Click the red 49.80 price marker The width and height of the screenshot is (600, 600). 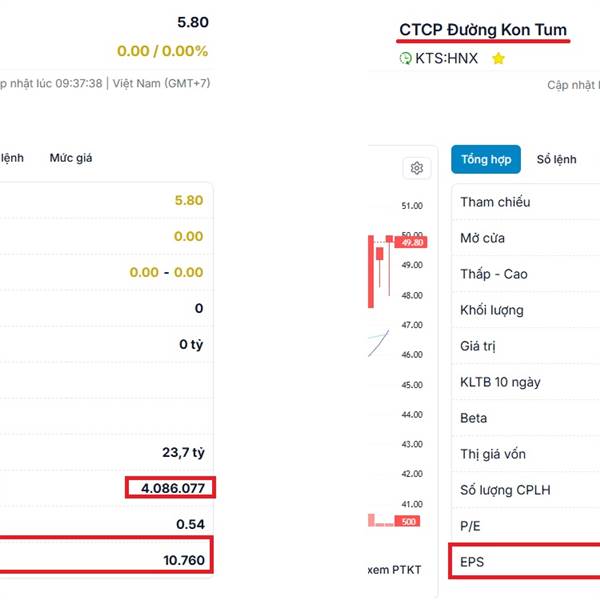(411, 243)
